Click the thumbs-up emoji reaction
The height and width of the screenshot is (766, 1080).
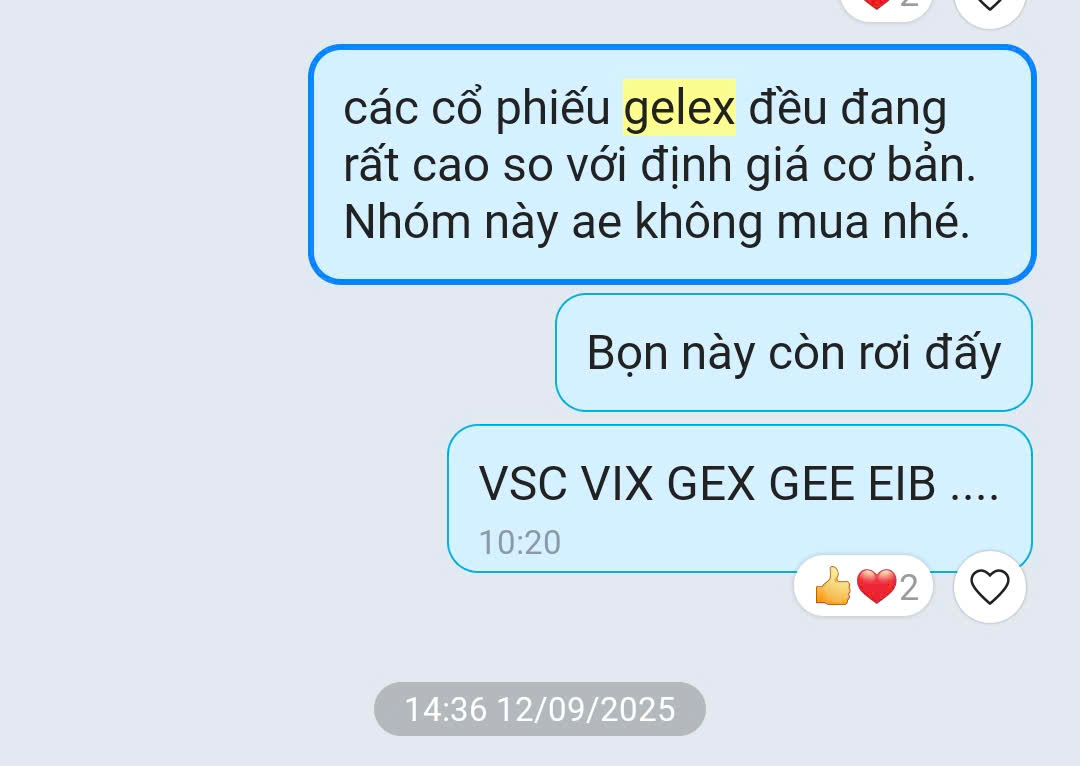point(833,586)
